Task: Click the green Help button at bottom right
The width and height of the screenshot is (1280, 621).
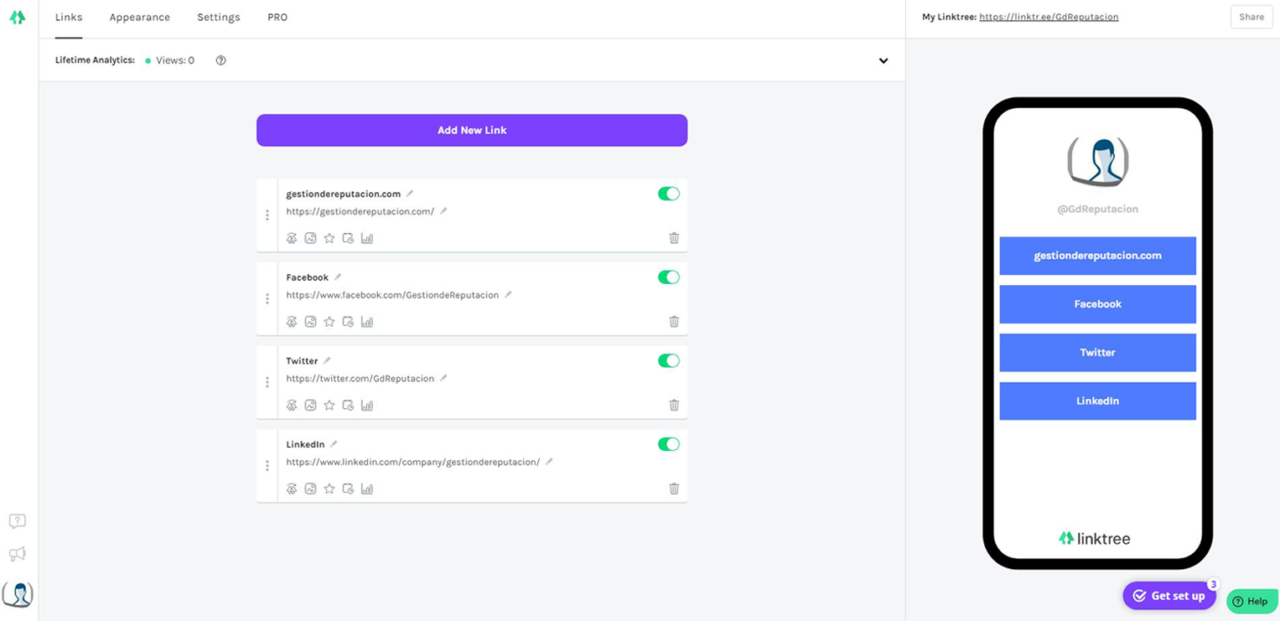Action: pyautogui.click(x=1251, y=601)
